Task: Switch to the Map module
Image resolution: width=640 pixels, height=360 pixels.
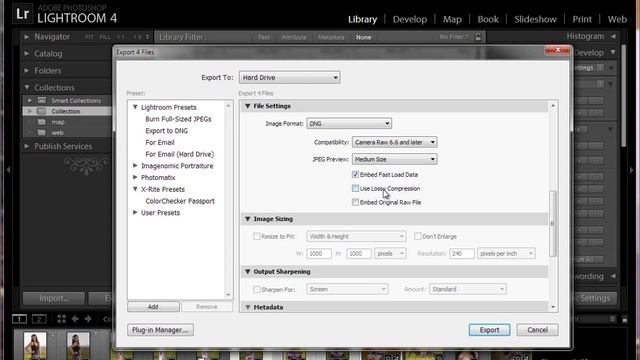Action: (452, 19)
